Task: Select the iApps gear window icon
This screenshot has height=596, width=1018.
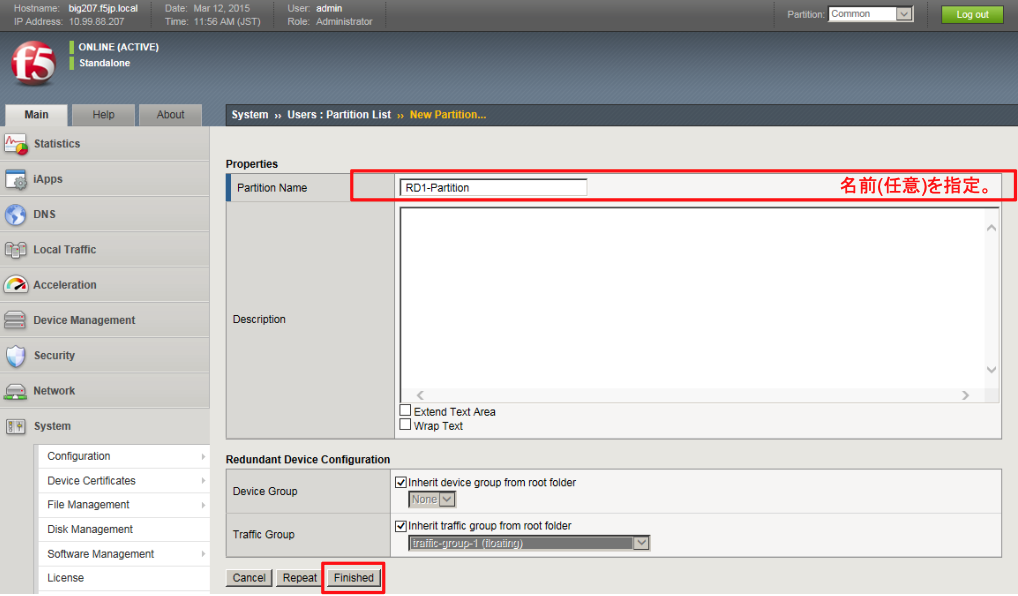Action: pos(16,179)
